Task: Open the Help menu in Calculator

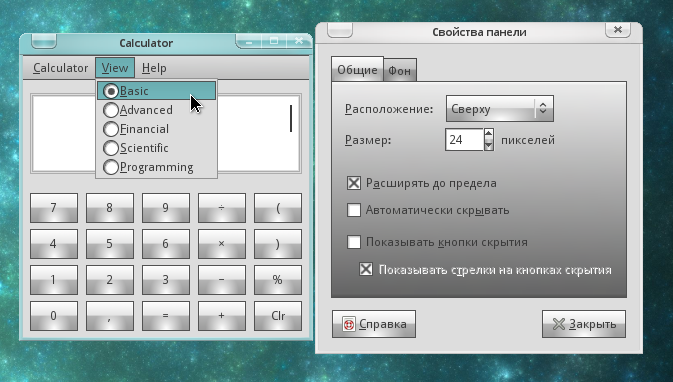Action: tap(154, 68)
